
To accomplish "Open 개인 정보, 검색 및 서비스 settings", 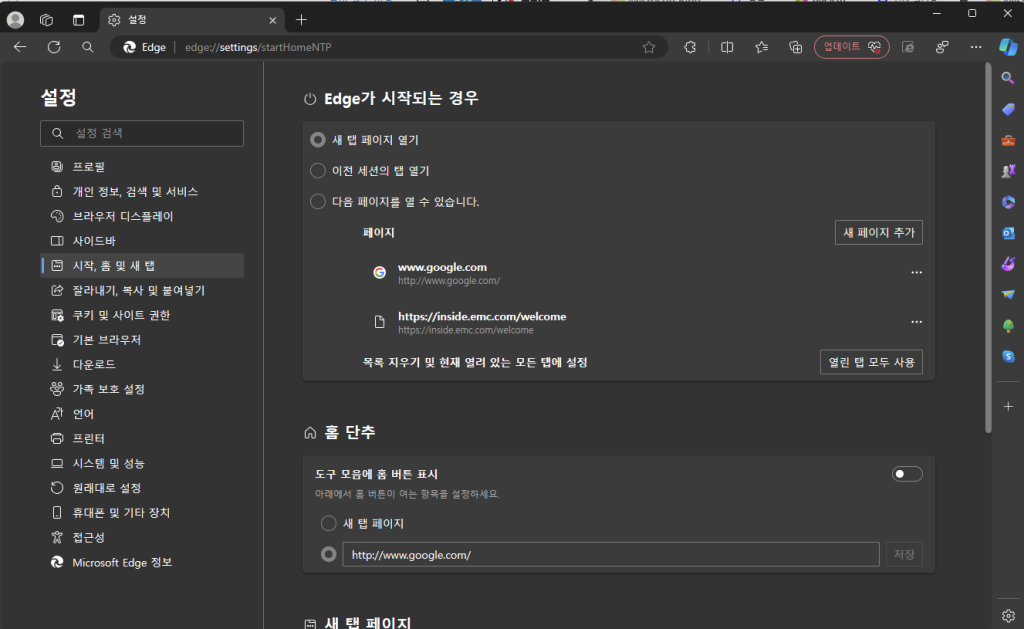I will tap(142, 191).
